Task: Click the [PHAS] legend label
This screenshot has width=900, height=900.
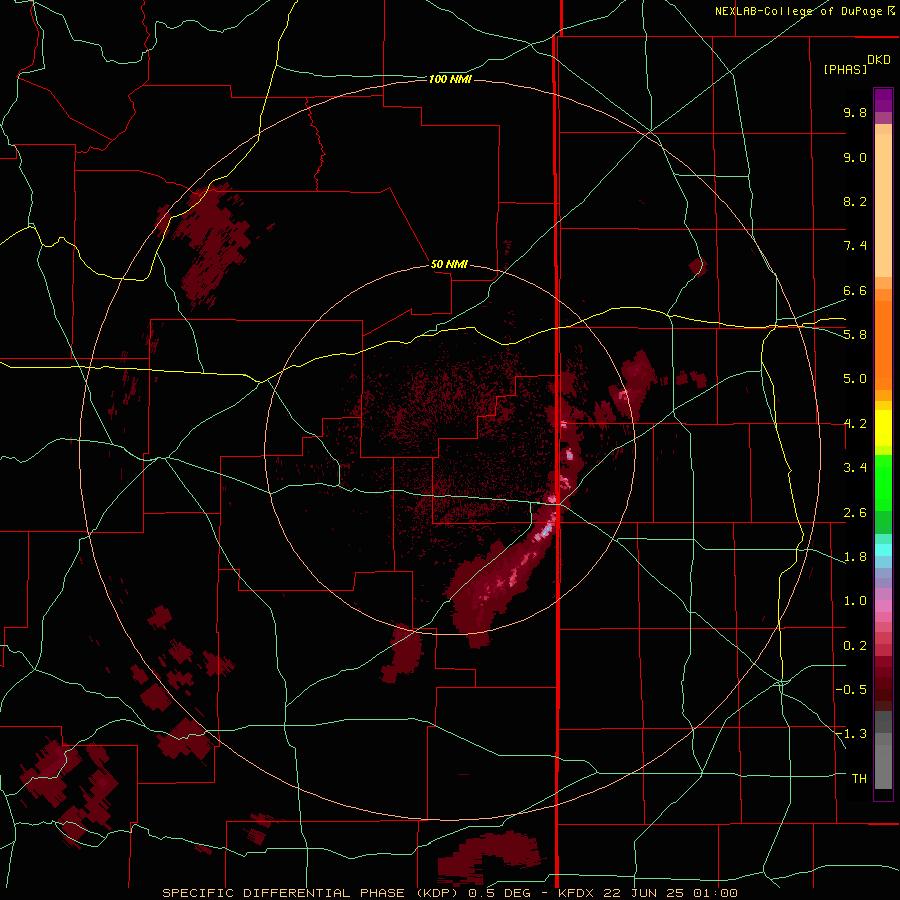Action: pos(845,69)
